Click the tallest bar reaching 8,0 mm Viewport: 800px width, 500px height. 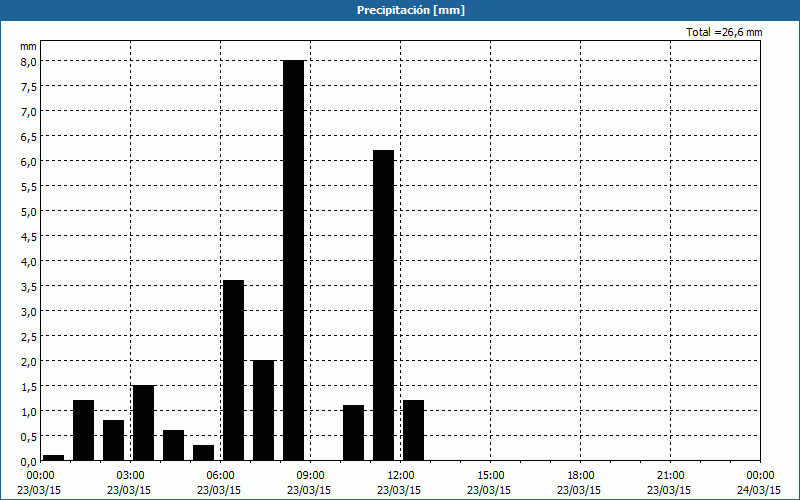pos(294,260)
